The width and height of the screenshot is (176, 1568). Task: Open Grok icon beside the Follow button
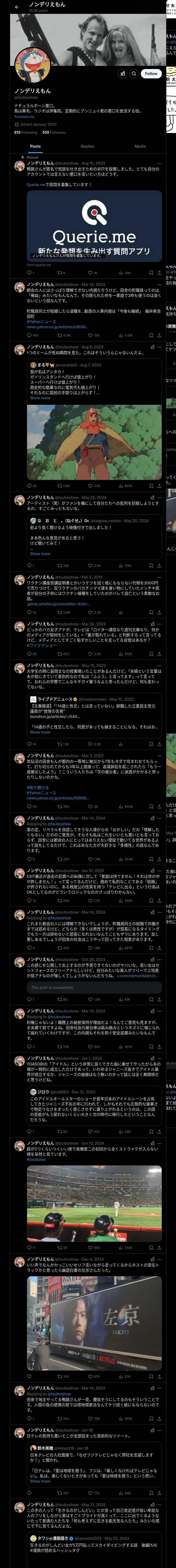(123, 74)
